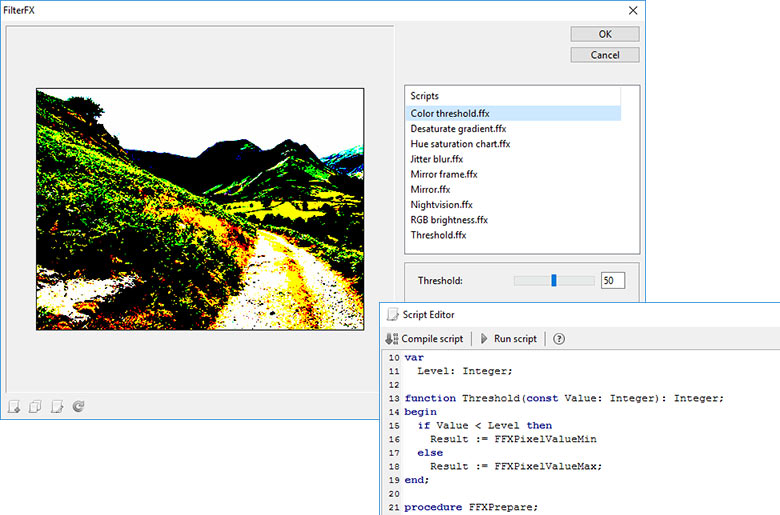The width and height of the screenshot is (780, 515).
Task: Click 'Result := FFXPixelValueMin' code line
Action: [513, 439]
